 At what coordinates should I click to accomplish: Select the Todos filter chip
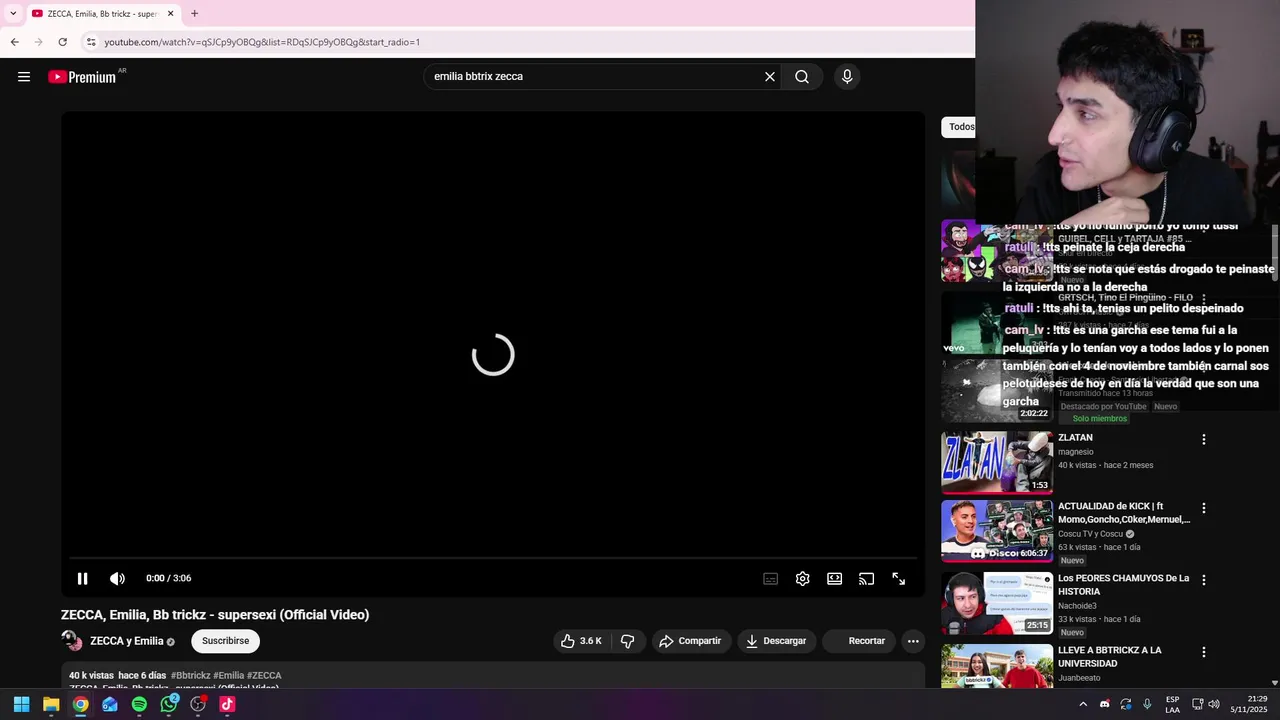point(959,127)
